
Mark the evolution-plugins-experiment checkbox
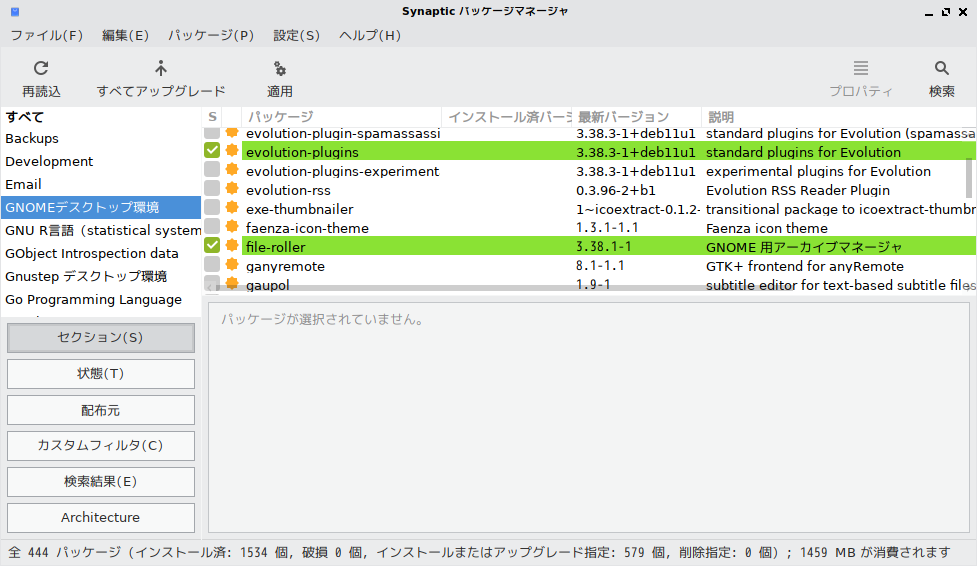point(212,170)
